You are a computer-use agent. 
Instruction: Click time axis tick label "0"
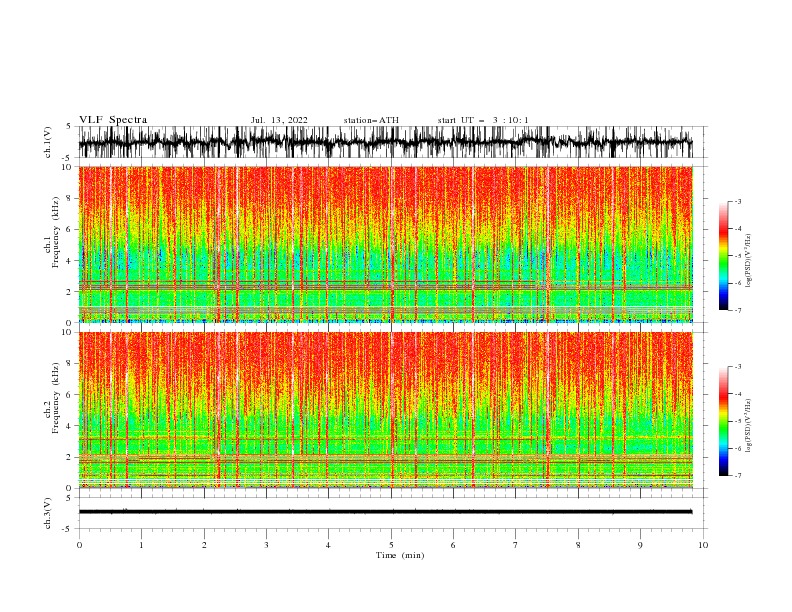79,545
